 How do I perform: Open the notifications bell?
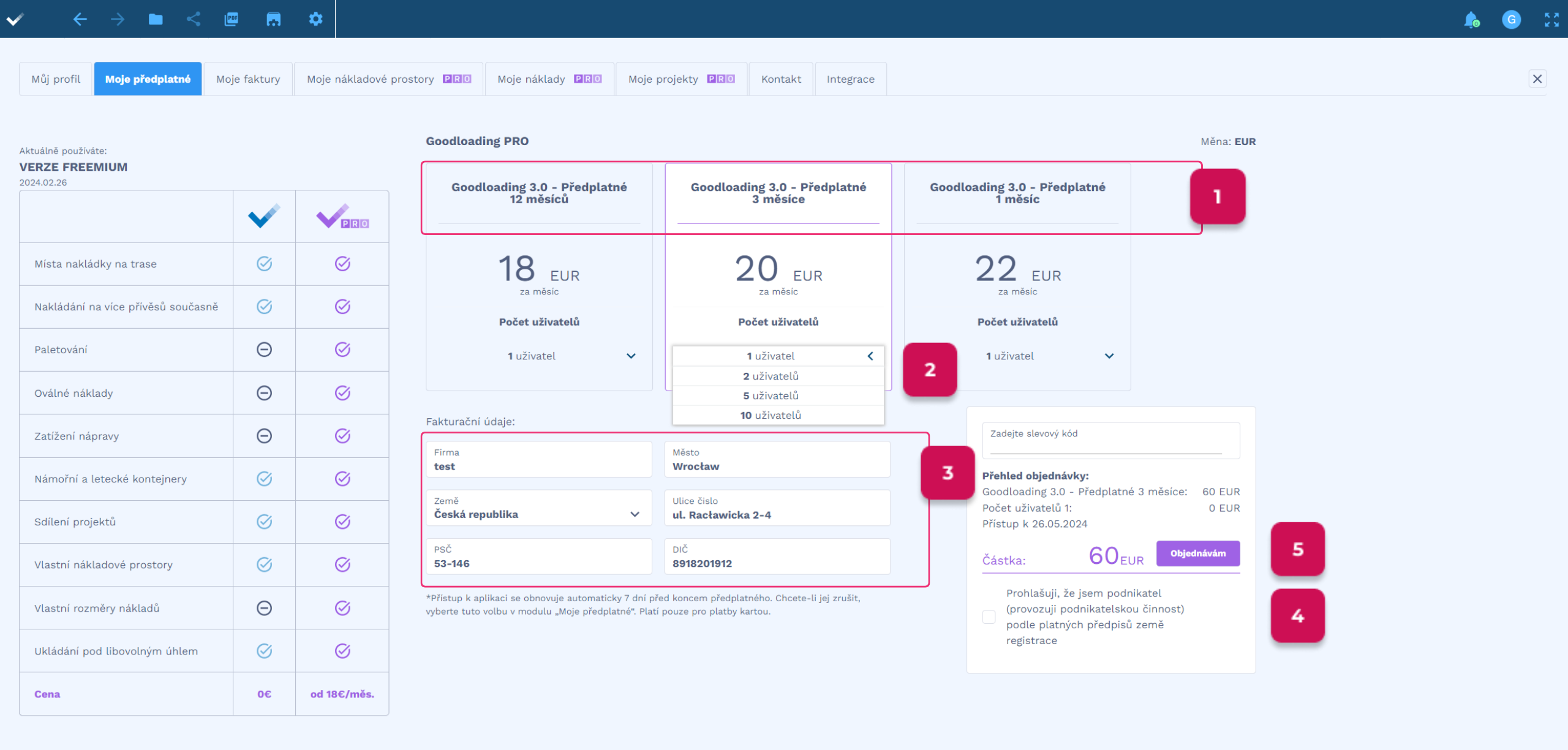click(x=1471, y=20)
